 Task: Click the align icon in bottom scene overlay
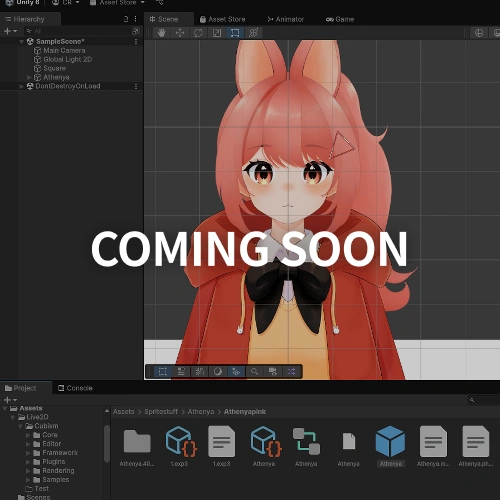point(181,371)
